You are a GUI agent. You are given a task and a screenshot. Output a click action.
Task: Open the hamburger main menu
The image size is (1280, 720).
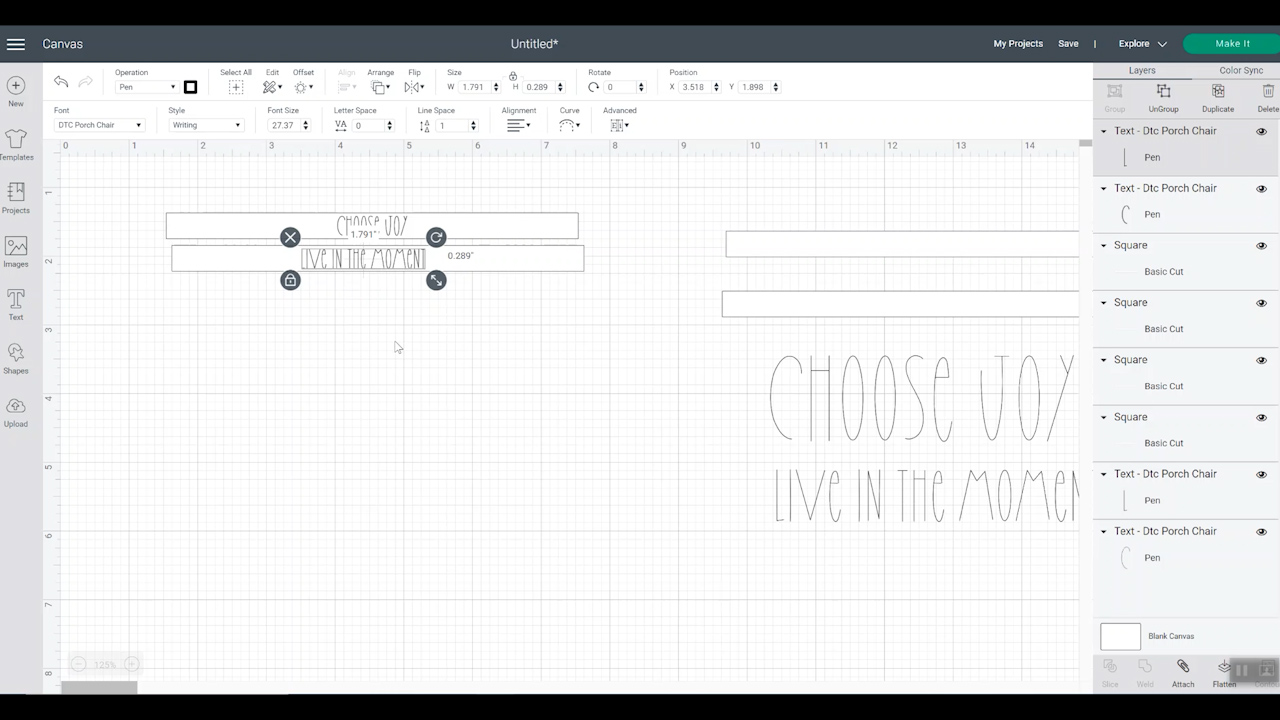(16, 44)
